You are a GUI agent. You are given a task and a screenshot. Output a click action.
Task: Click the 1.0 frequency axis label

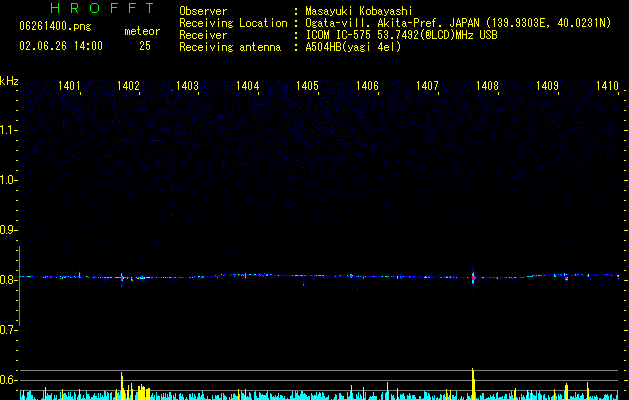(8, 180)
